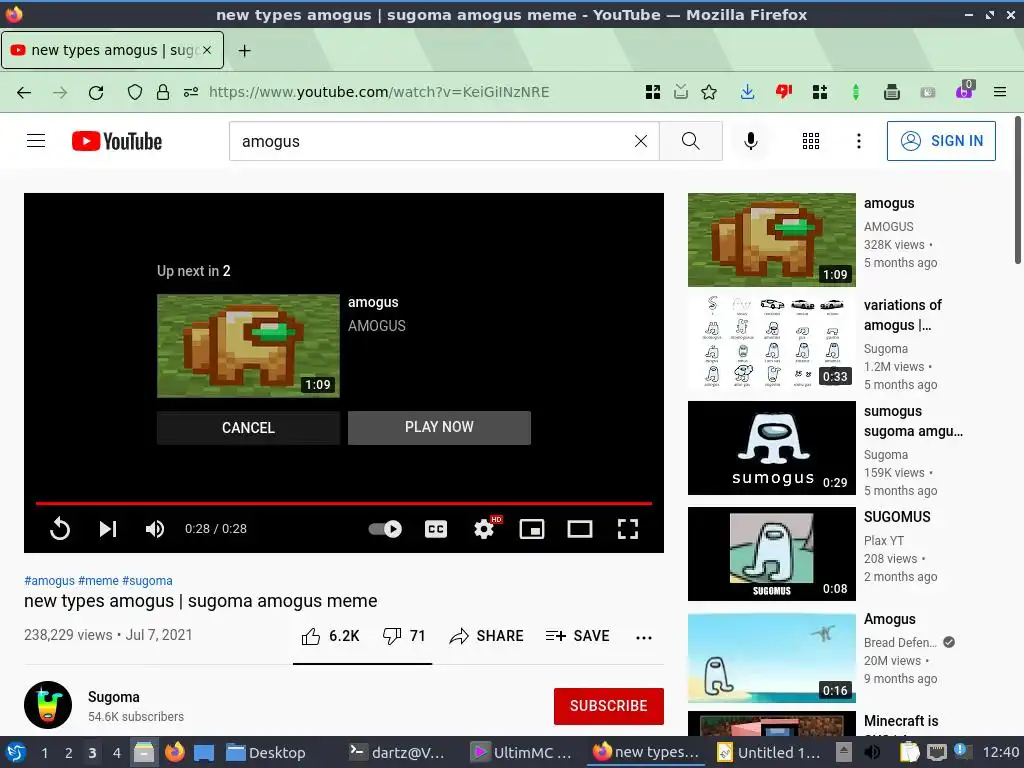Screen dimensions: 1024x768
Task: Open the Amogus video by Bread Defen…
Action: (771, 658)
